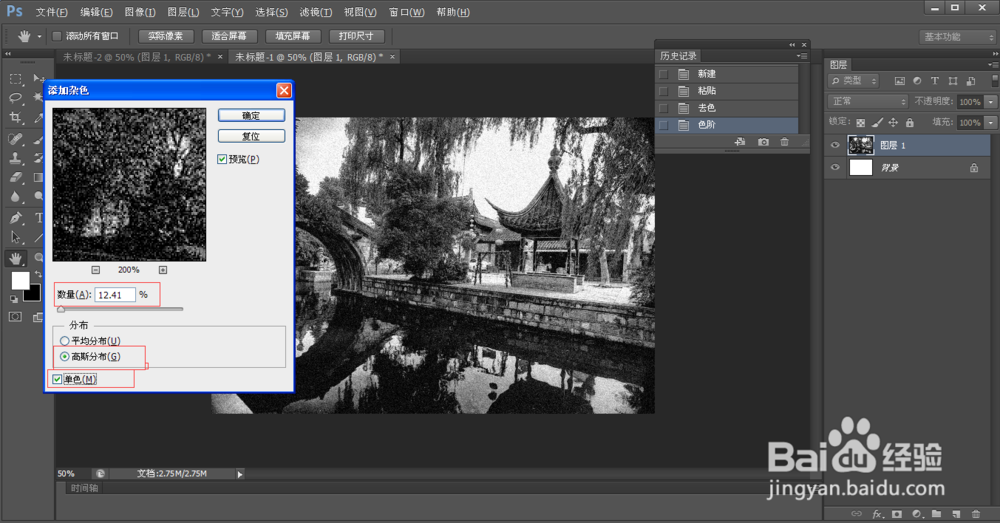Select 平均分布 uniform distribution
Viewport: 1000px width, 523px height.
tap(64, 341)
